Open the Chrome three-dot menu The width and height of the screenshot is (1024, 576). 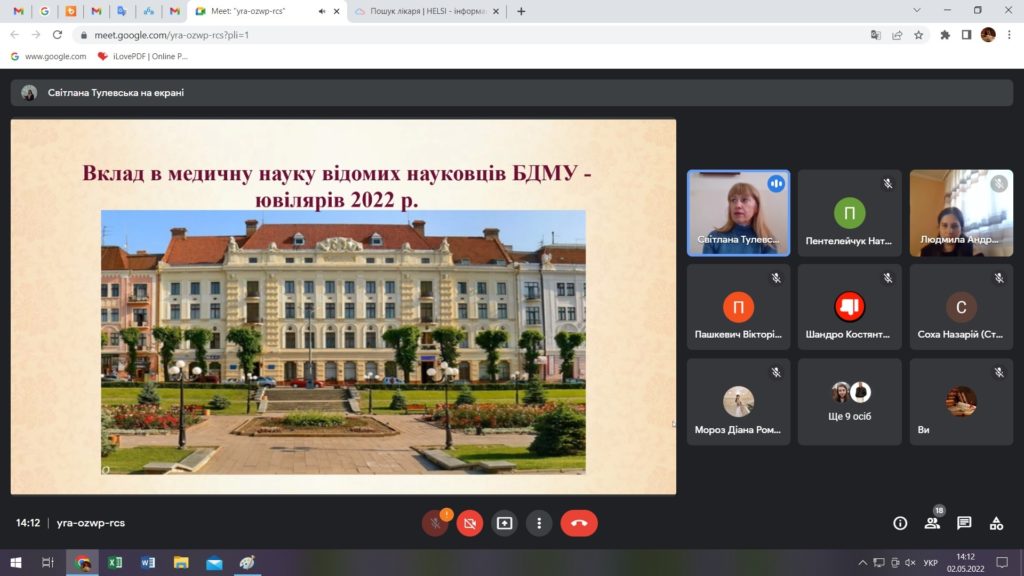click(x=1009, y=35)
